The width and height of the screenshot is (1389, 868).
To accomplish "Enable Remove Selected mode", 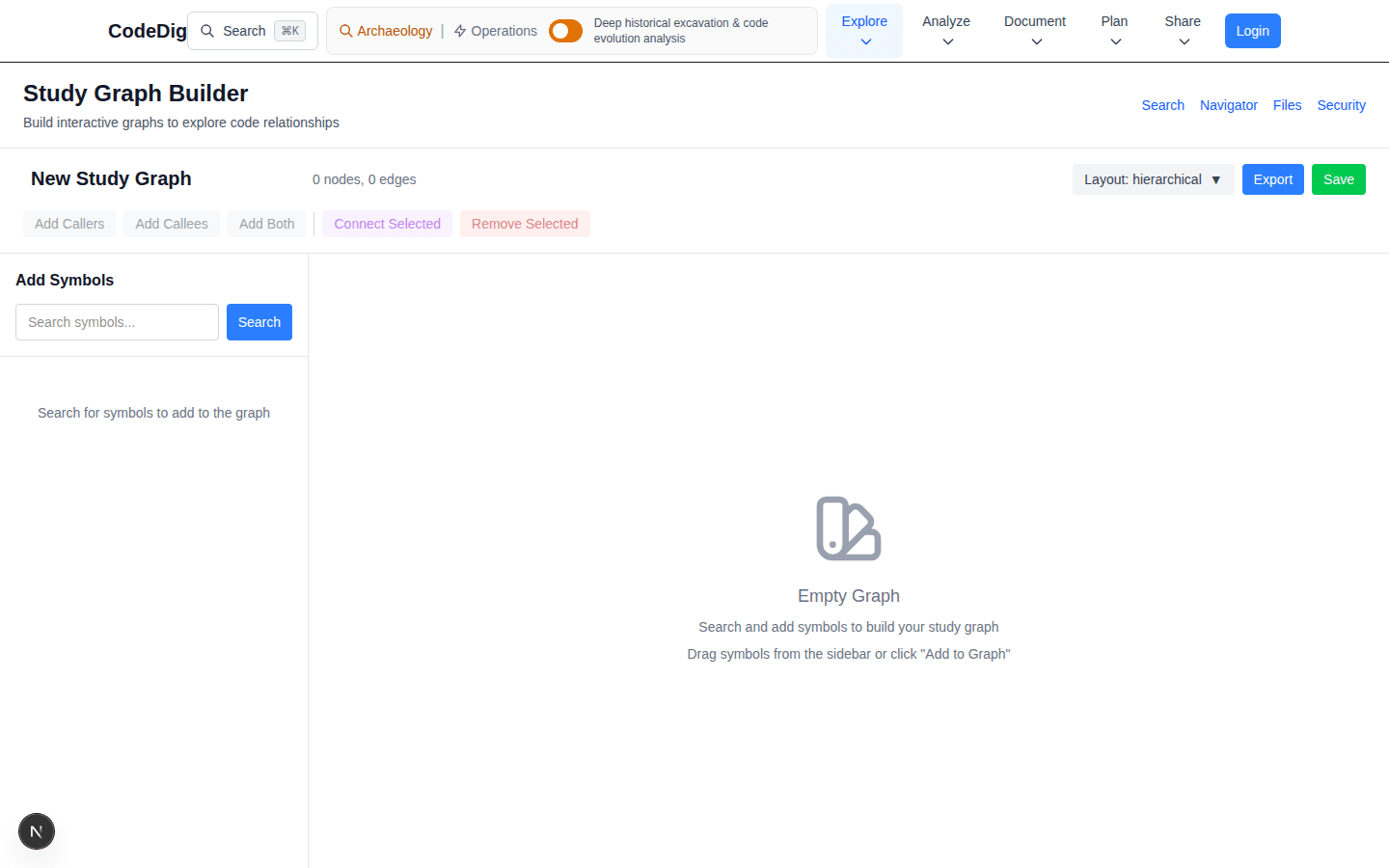I will click(525, 223).
